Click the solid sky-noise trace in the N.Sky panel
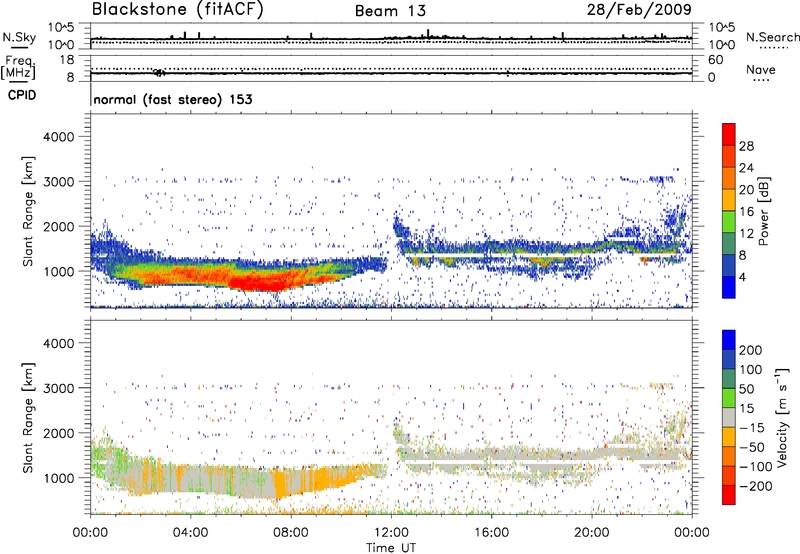The image size is (800, 554). point(391,39)
